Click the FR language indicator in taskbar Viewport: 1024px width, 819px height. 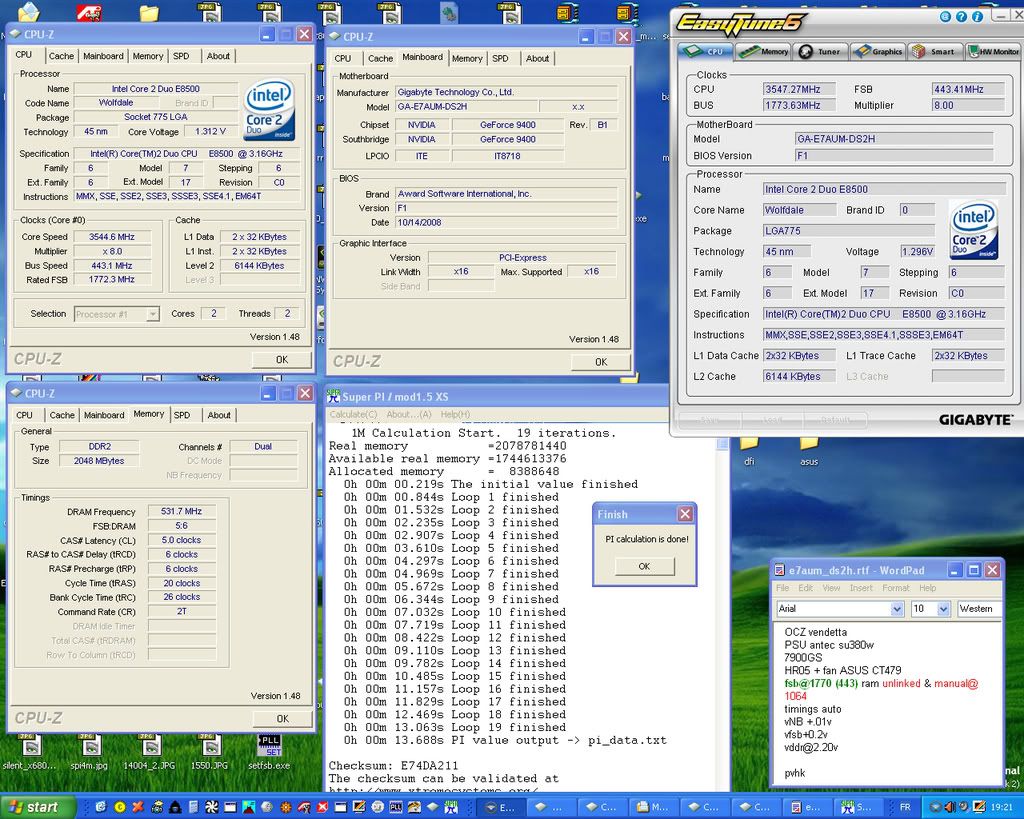point(905,807)
